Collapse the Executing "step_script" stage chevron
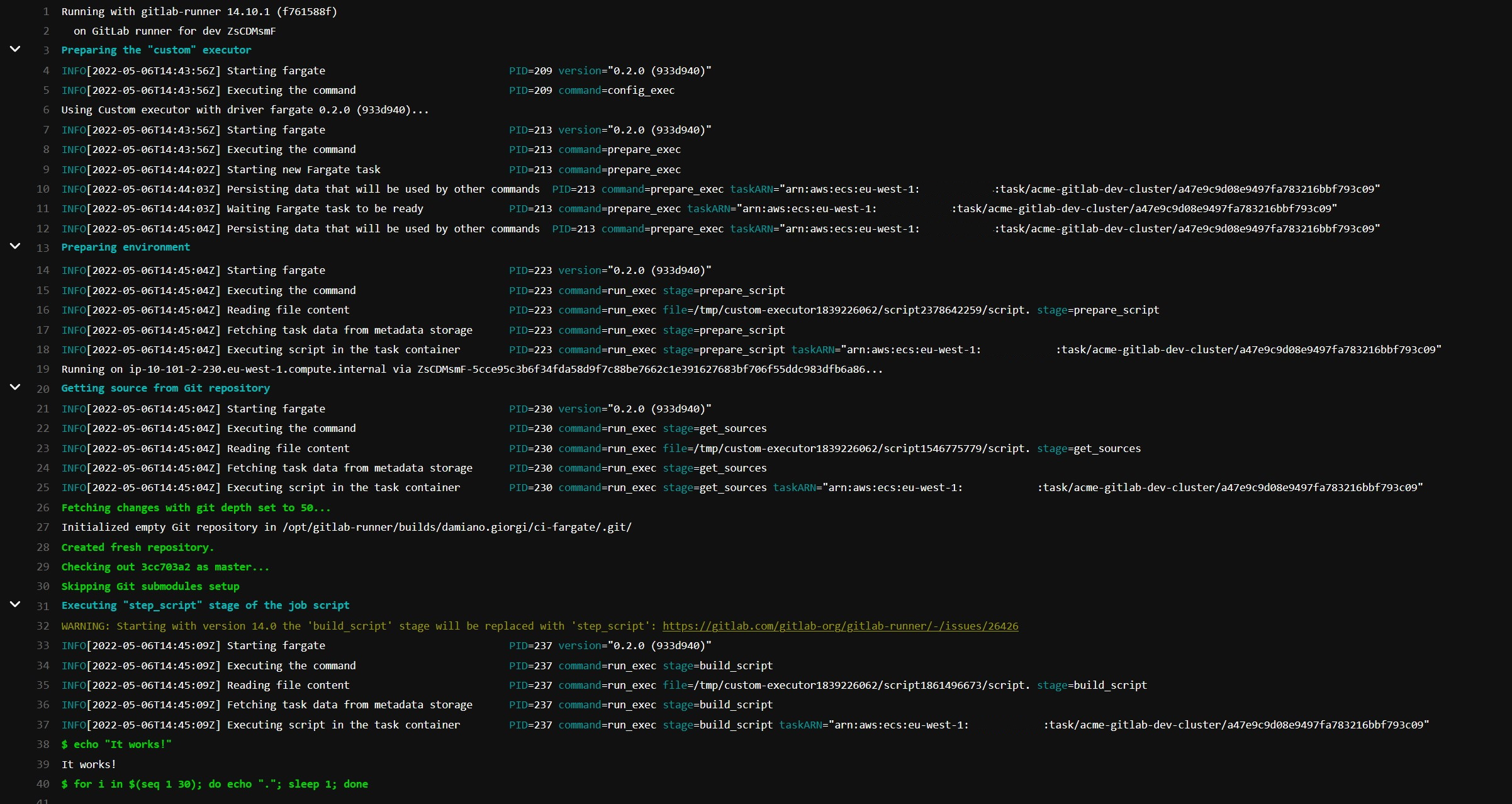The width and height of the screenshot is (1512, 804). tap(15, 604)
